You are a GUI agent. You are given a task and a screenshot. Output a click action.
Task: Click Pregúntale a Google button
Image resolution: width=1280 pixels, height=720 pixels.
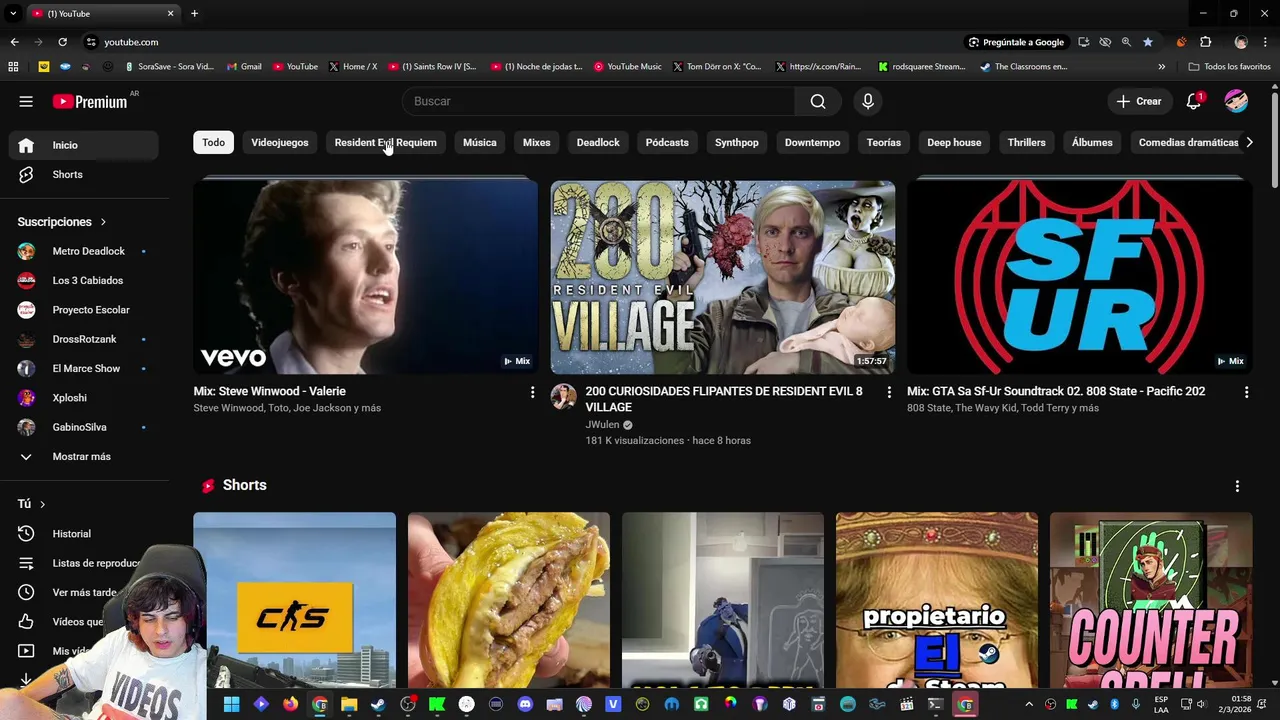point(1015,42)
